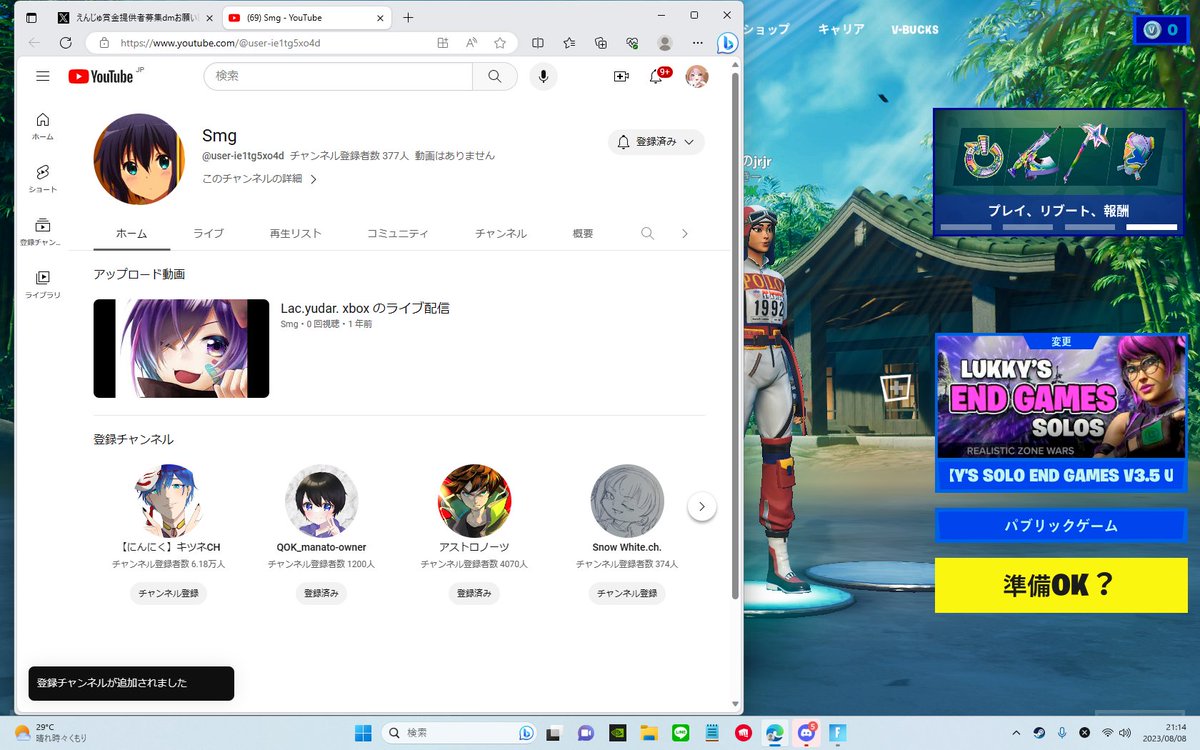The height and width of the screenshot is (750, 1200).
Task: Open the アストロノーツ channel avatar
Action: 474,501
